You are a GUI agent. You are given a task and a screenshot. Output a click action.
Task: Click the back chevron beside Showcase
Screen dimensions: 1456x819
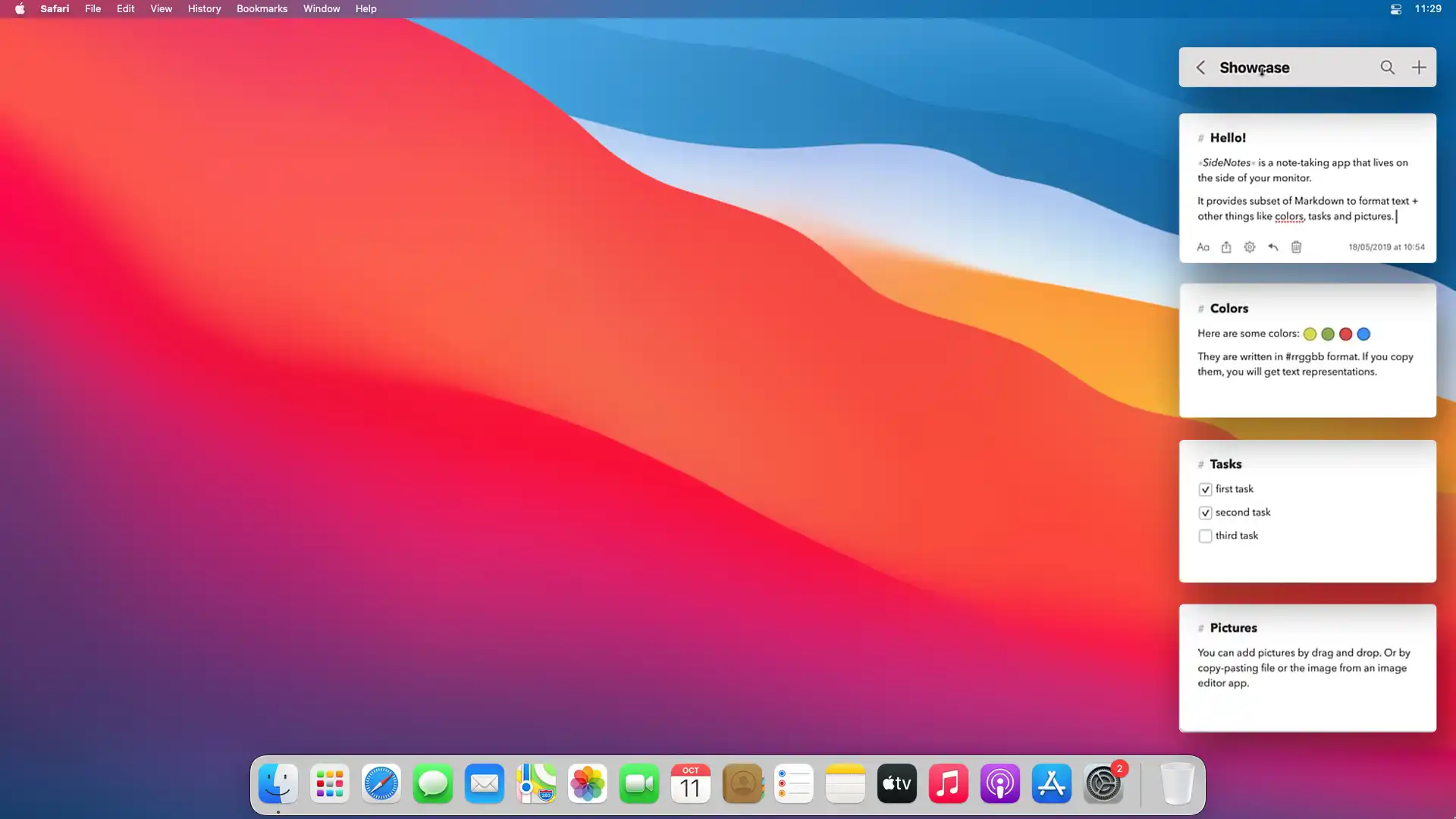click(1200, 67)
